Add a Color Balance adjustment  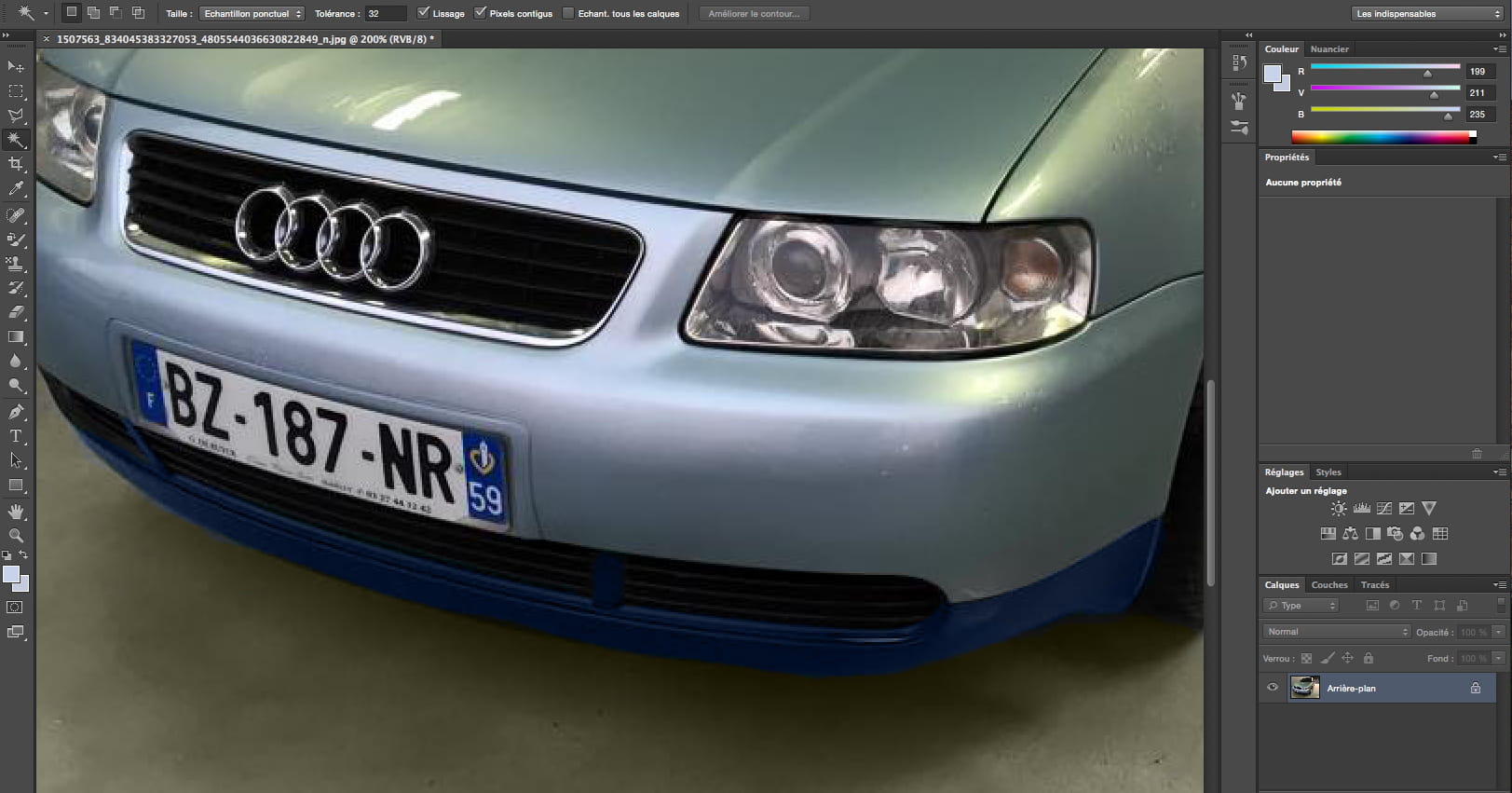[1350, 533]
